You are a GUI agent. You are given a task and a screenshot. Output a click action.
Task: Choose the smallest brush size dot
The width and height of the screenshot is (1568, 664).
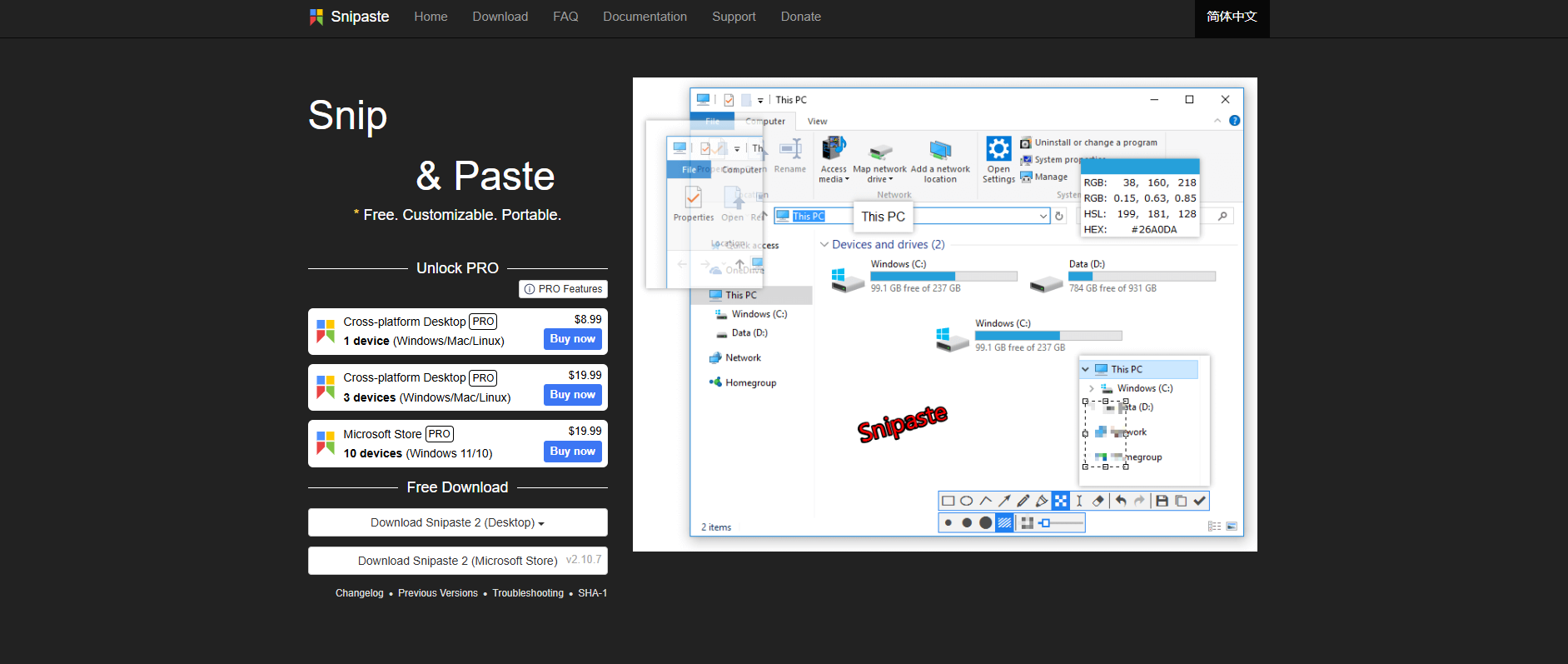[948, 523]
